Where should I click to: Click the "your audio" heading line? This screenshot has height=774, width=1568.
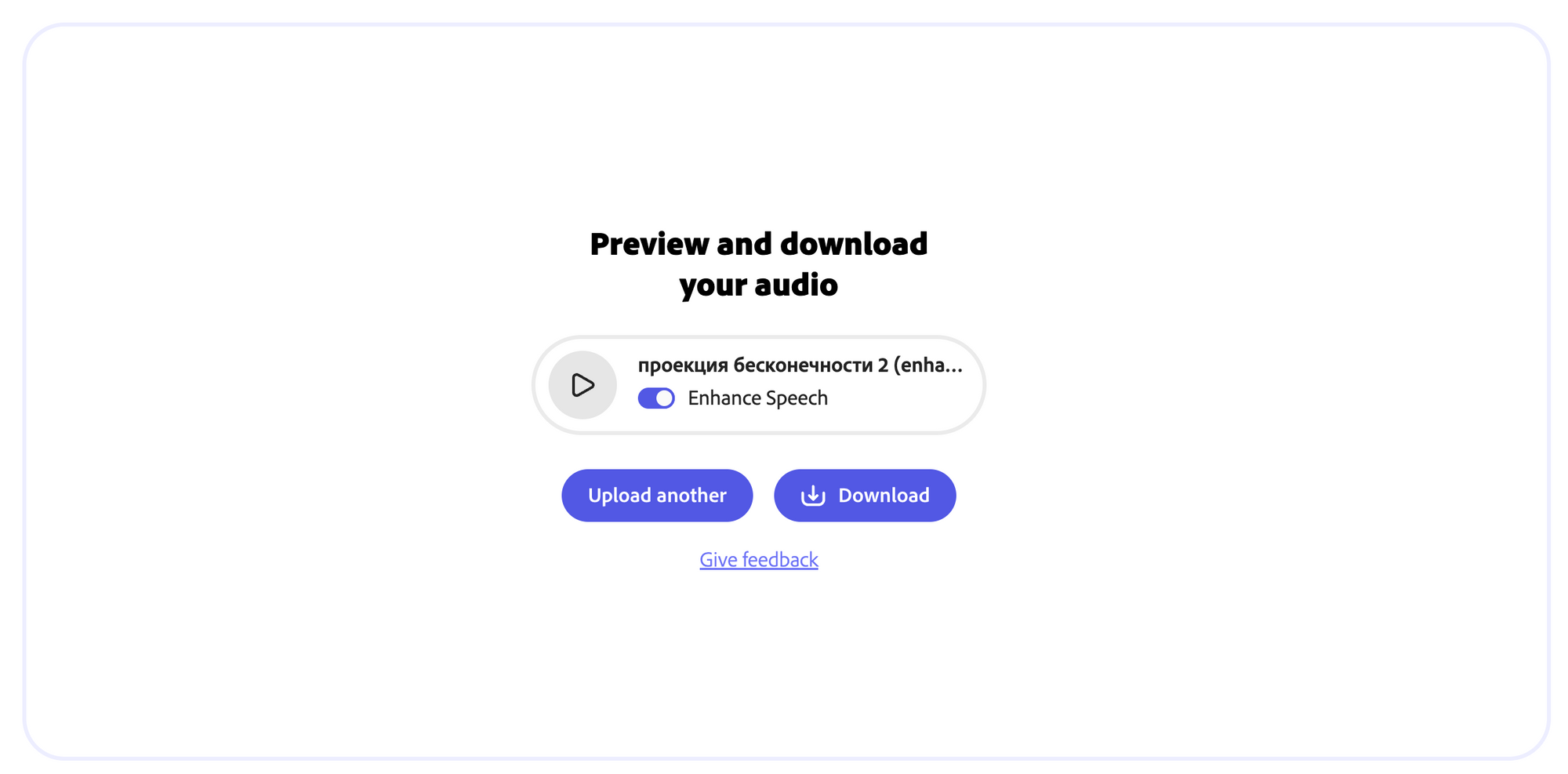pyautogui.click(x=759, y=285)
